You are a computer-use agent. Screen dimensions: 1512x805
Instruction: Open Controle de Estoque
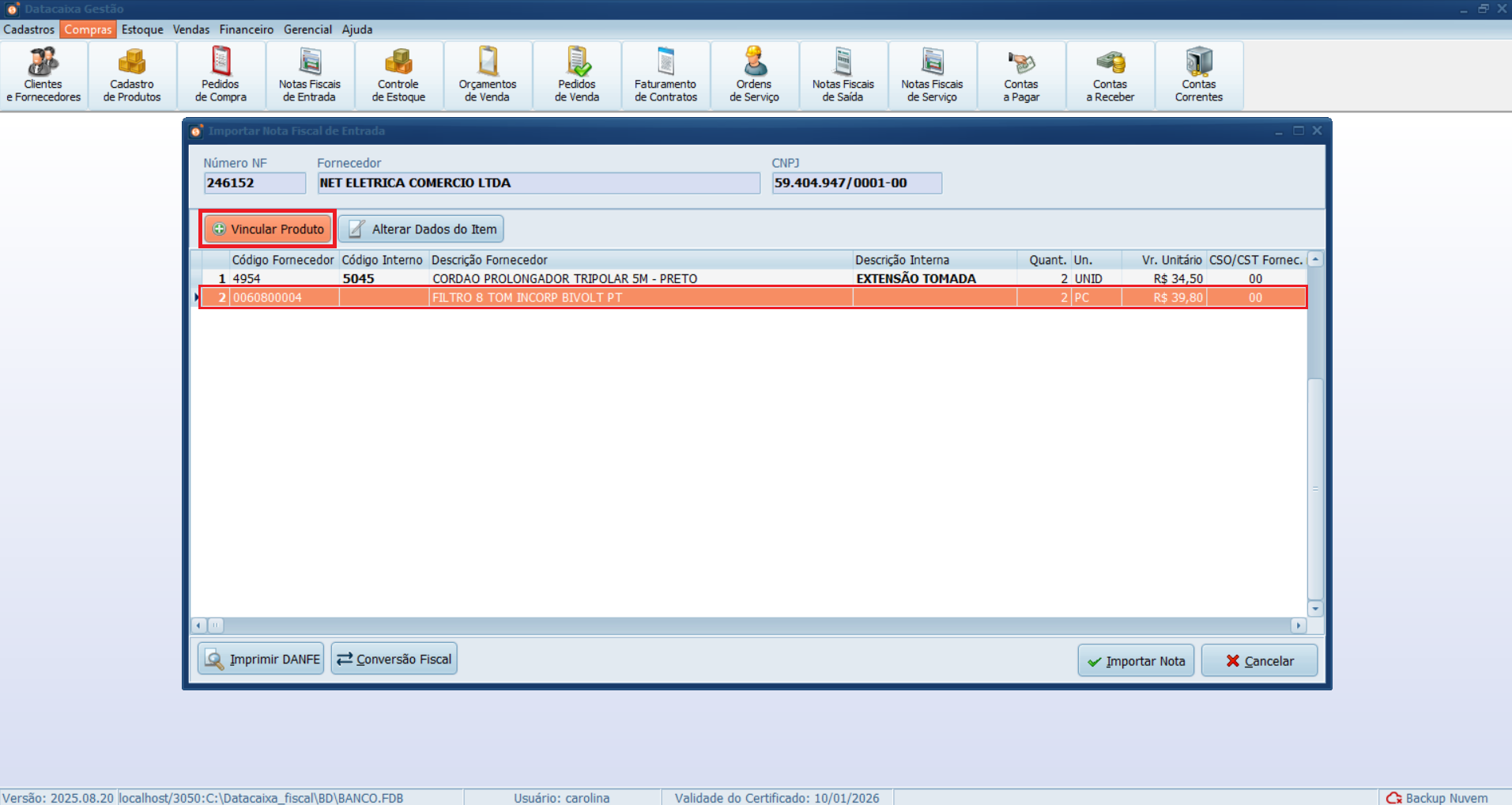(398, 75)
